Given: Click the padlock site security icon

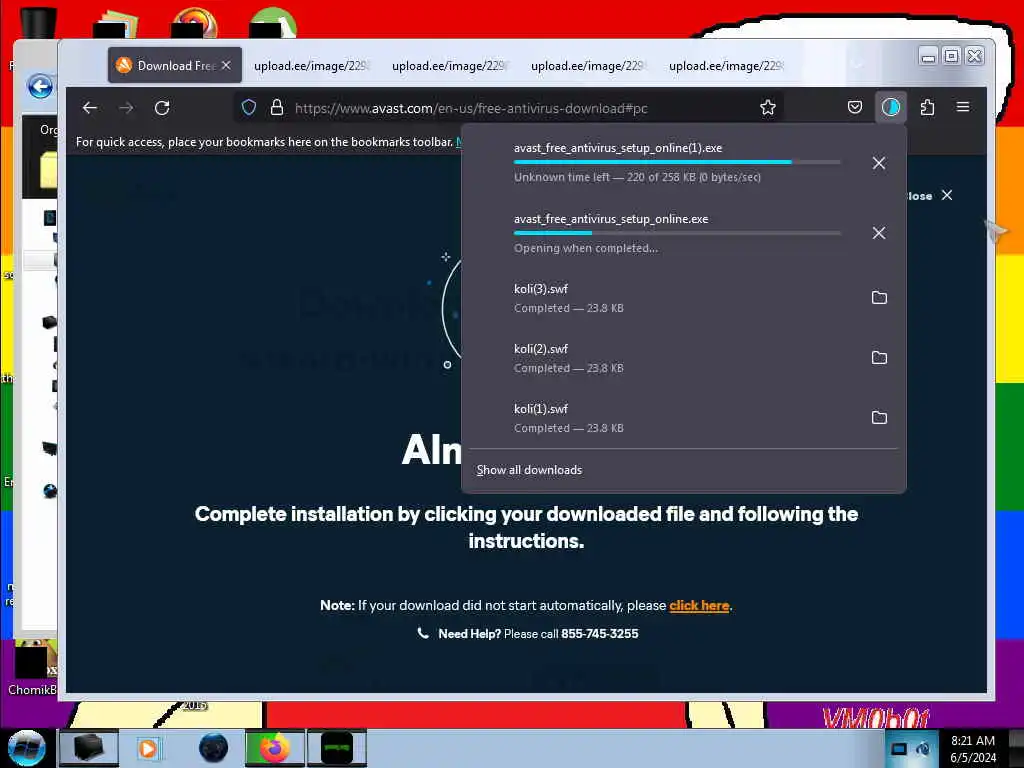Looking at the screenshot, I should [x=277, y=108].
